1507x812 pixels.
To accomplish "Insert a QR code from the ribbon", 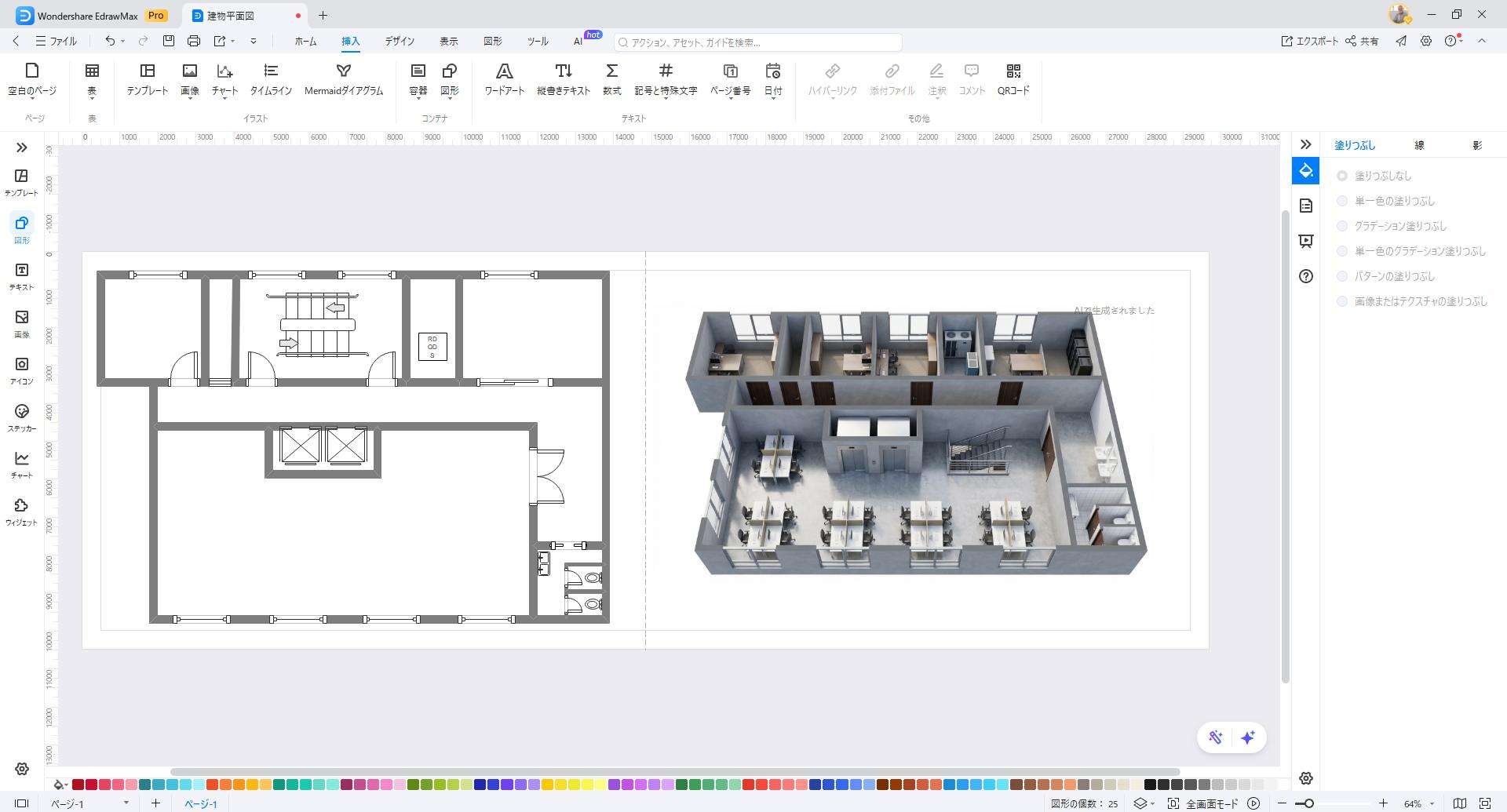I will 1013,79.
